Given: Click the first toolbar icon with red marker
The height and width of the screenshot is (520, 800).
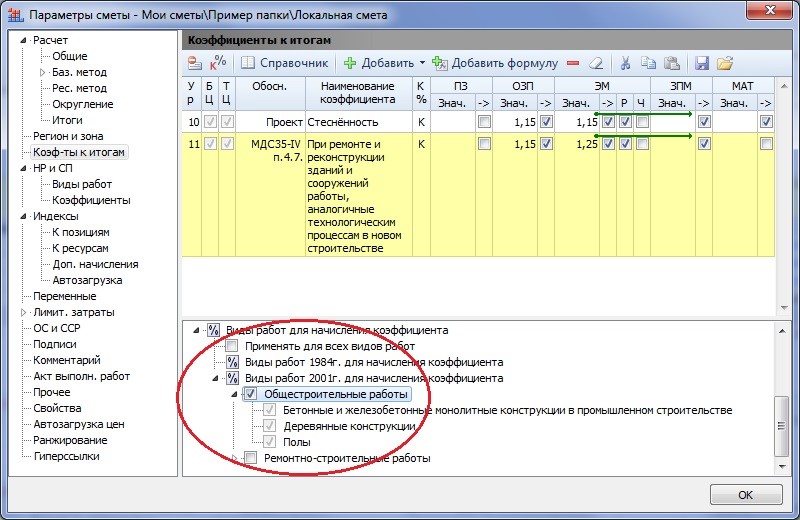Looking at the screenshot, I should pos(194,63).
